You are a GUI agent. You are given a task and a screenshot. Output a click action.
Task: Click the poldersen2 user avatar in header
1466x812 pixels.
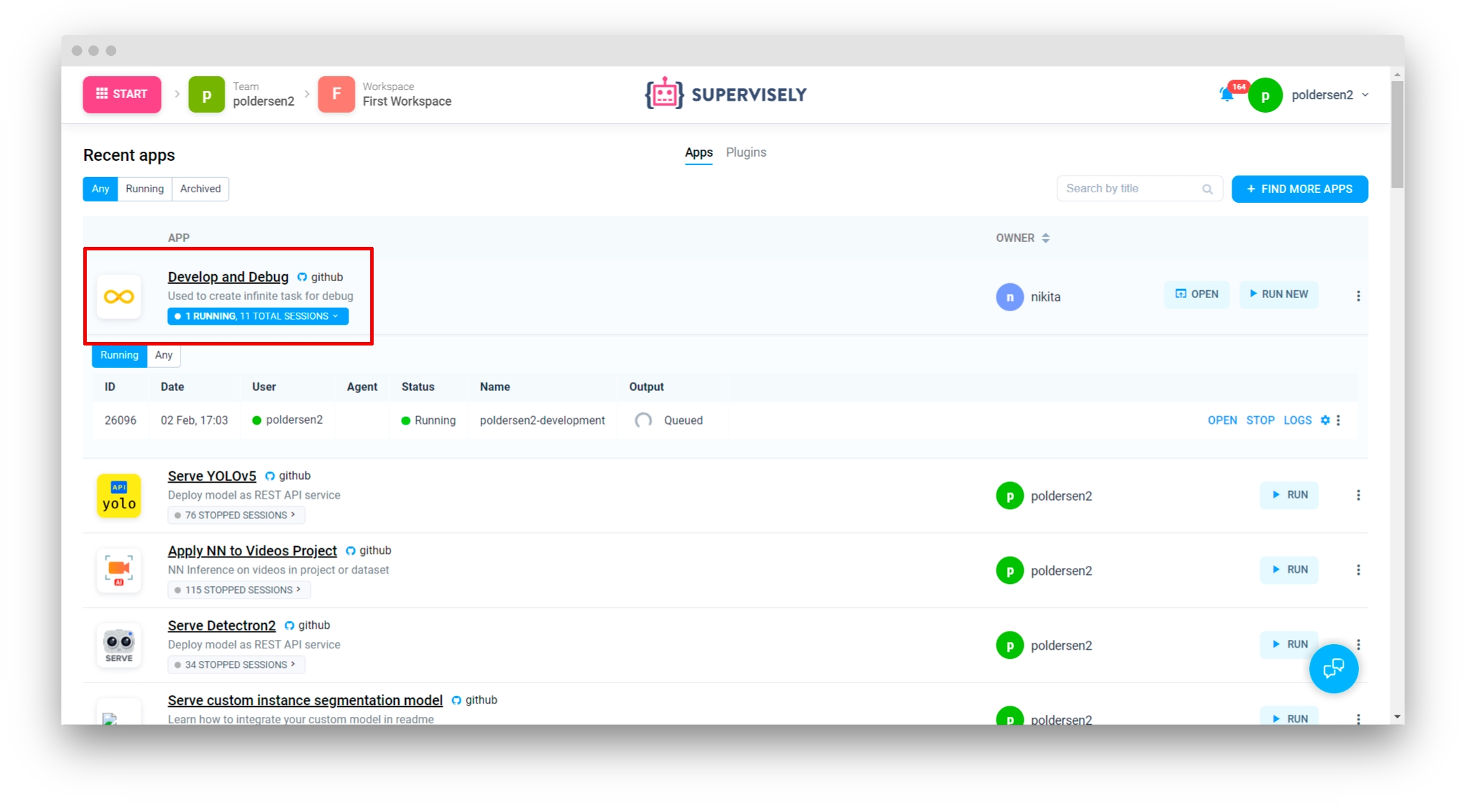click(1264, 95)
